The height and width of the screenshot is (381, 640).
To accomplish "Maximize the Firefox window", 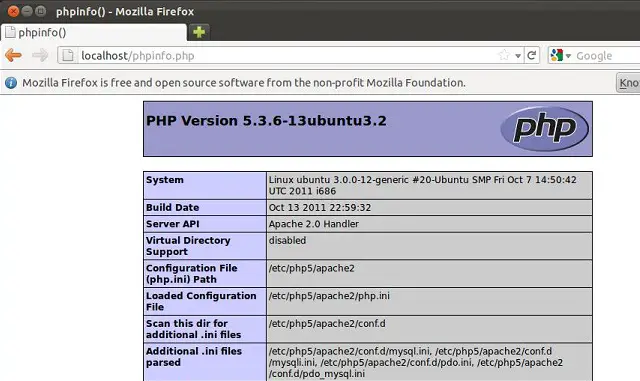I will tap(40, 11).
